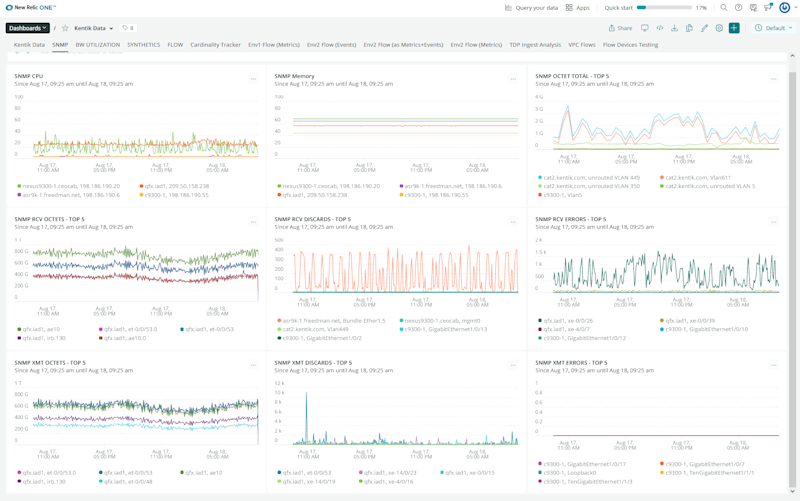
Task: Click the Query your data chart icon
Action: 508,8
